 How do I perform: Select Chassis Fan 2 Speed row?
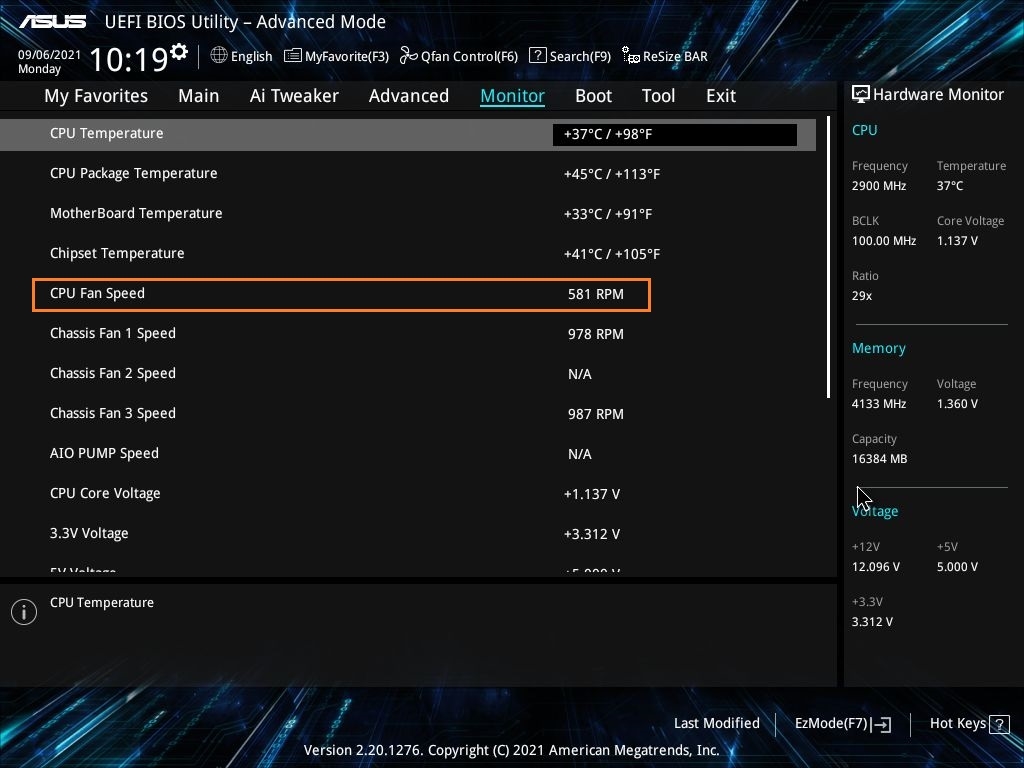click(x=408, y=374)
